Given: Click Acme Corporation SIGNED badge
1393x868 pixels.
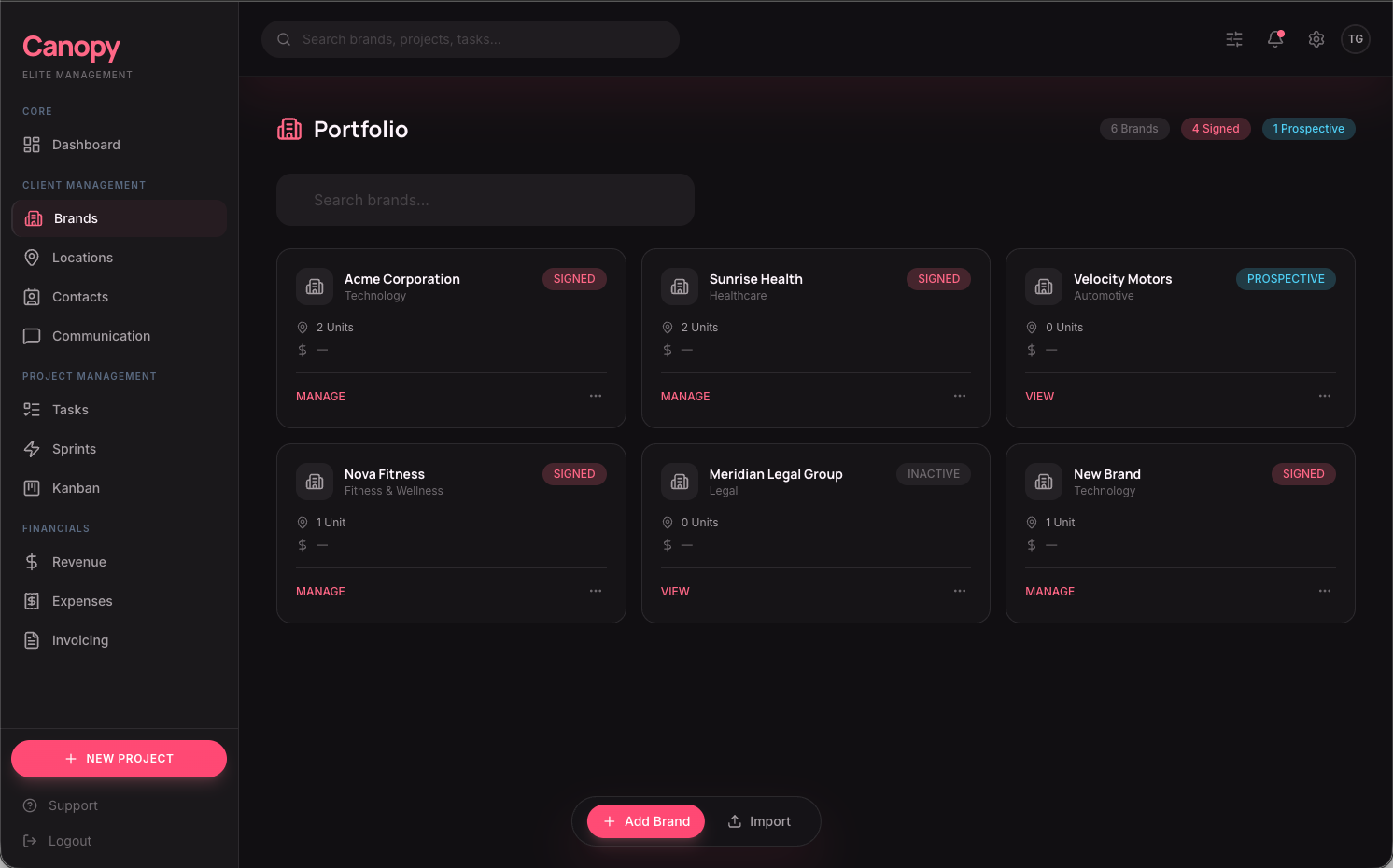Looking at the screenshot, I should (x=574, y=279).
